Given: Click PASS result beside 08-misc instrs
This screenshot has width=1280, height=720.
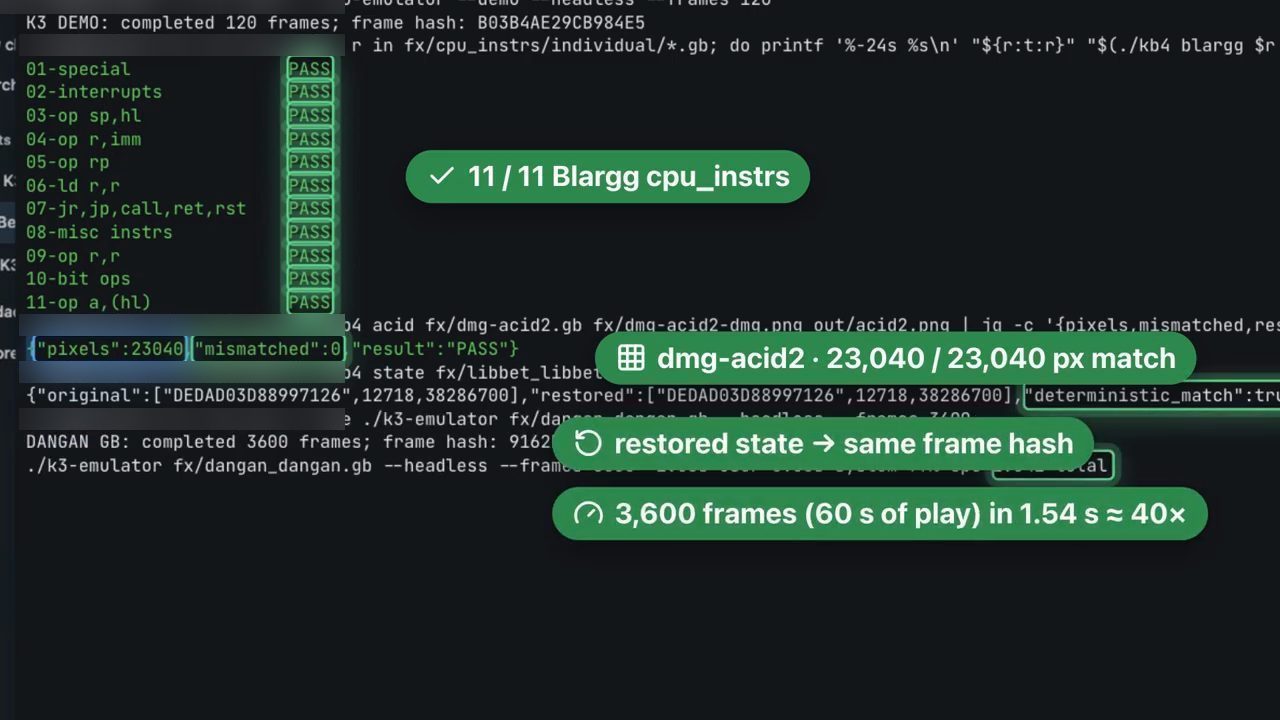Looking at the screenshot, I should coord(309,232).
